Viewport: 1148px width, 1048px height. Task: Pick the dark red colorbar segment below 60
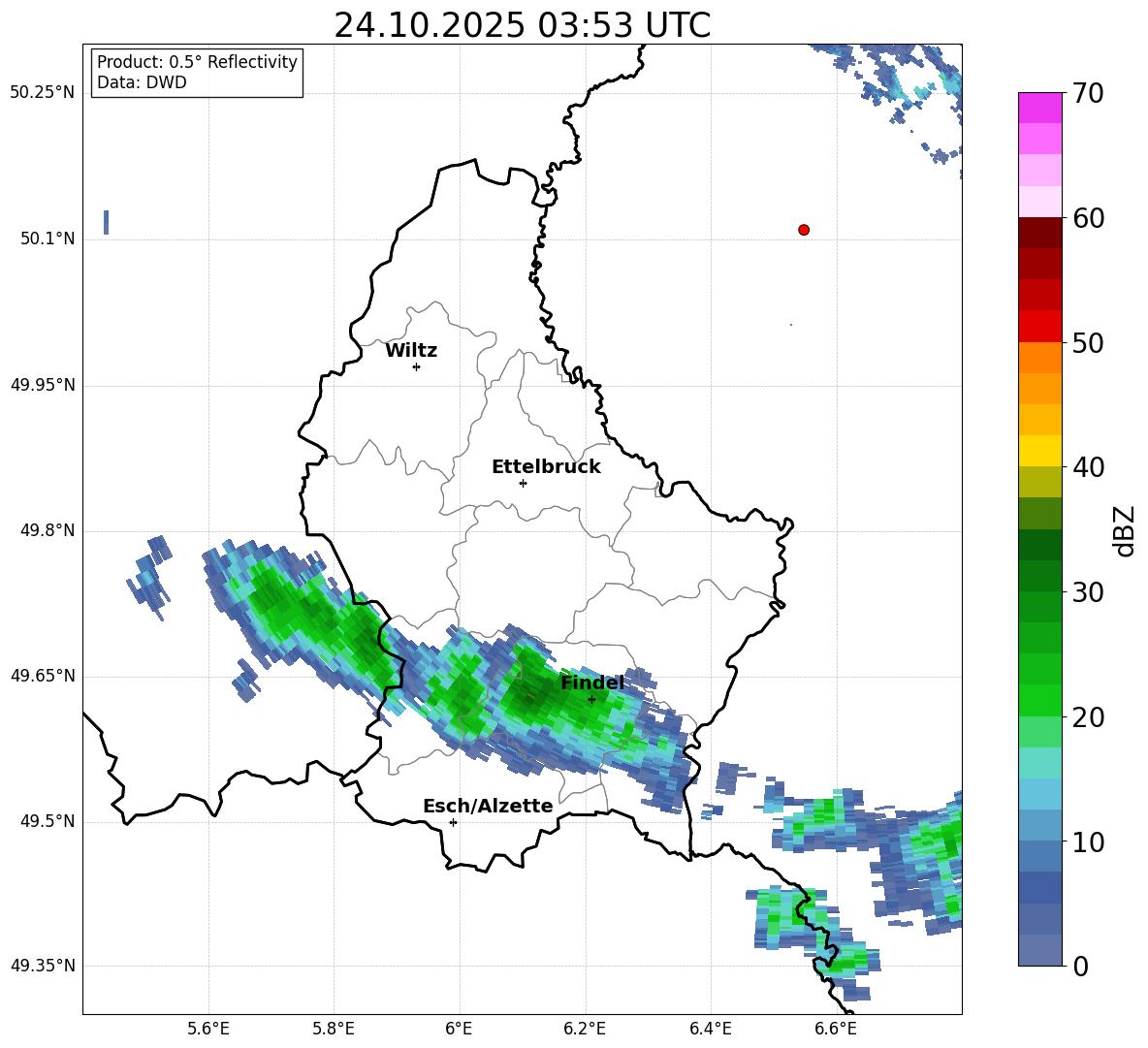click(x=1039, y=233)
